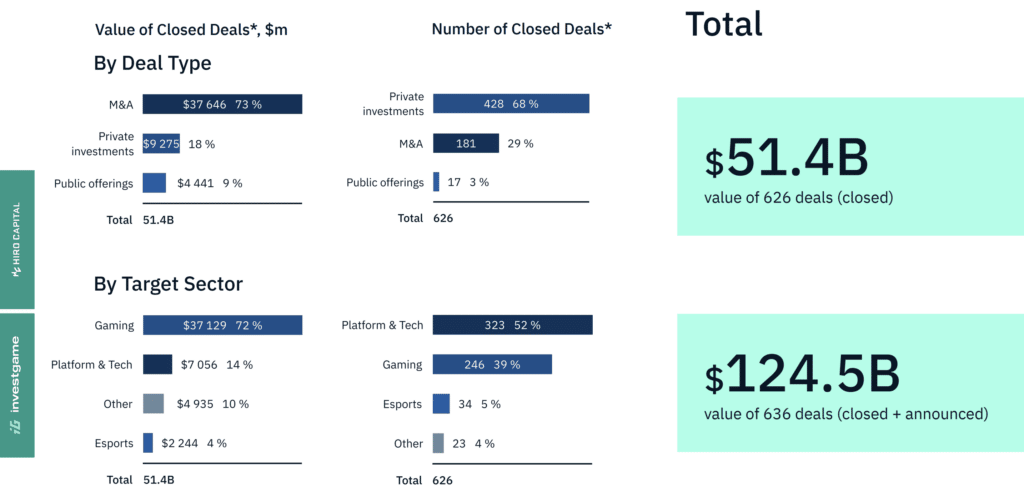Click the gray Other 23 deals bar
1024x502 pixels.
pos(438,443)
